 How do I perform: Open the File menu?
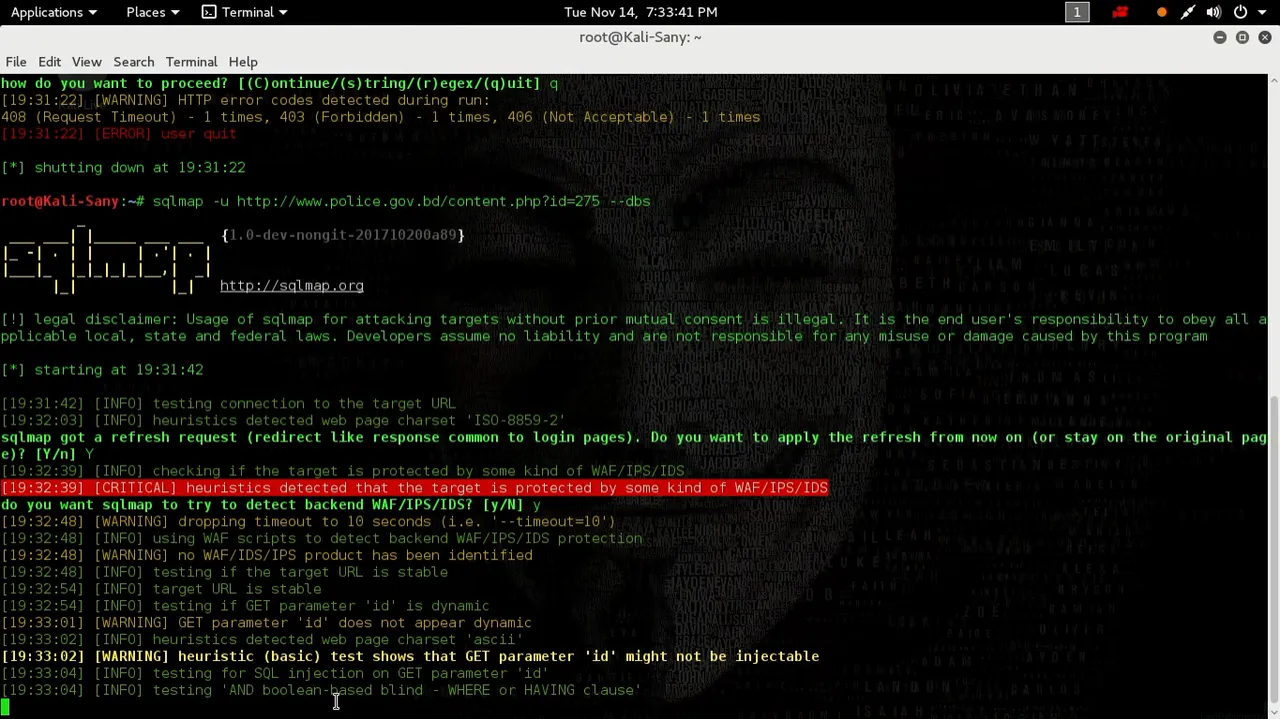pyautogui.click(x=16, y=62)
